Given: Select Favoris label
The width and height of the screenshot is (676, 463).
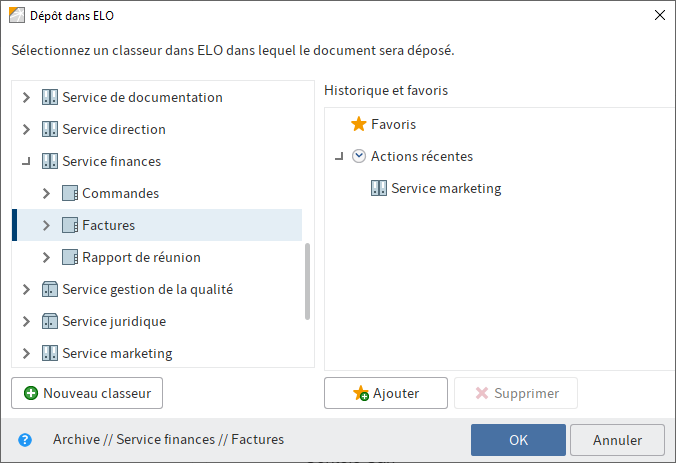Looking at the screenshot, I should click(394, 124).
